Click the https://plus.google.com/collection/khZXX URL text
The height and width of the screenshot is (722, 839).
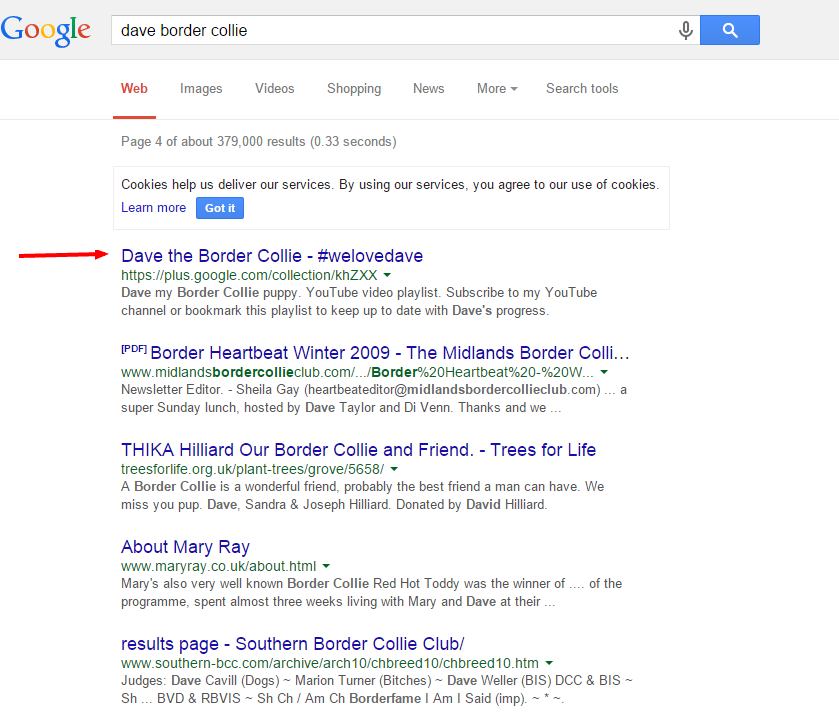(x=249, y=275)
